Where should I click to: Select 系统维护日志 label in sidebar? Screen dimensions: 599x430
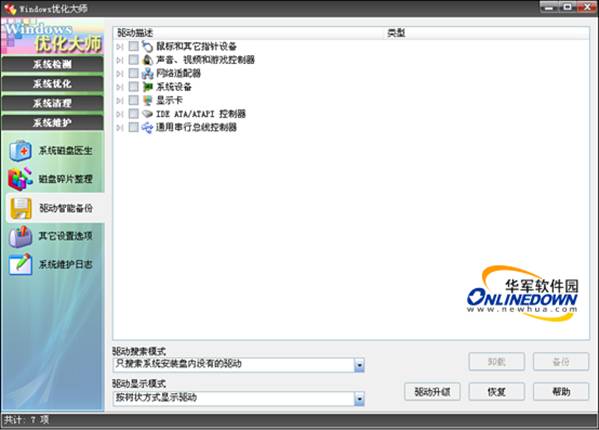click(x=65, y=264)
